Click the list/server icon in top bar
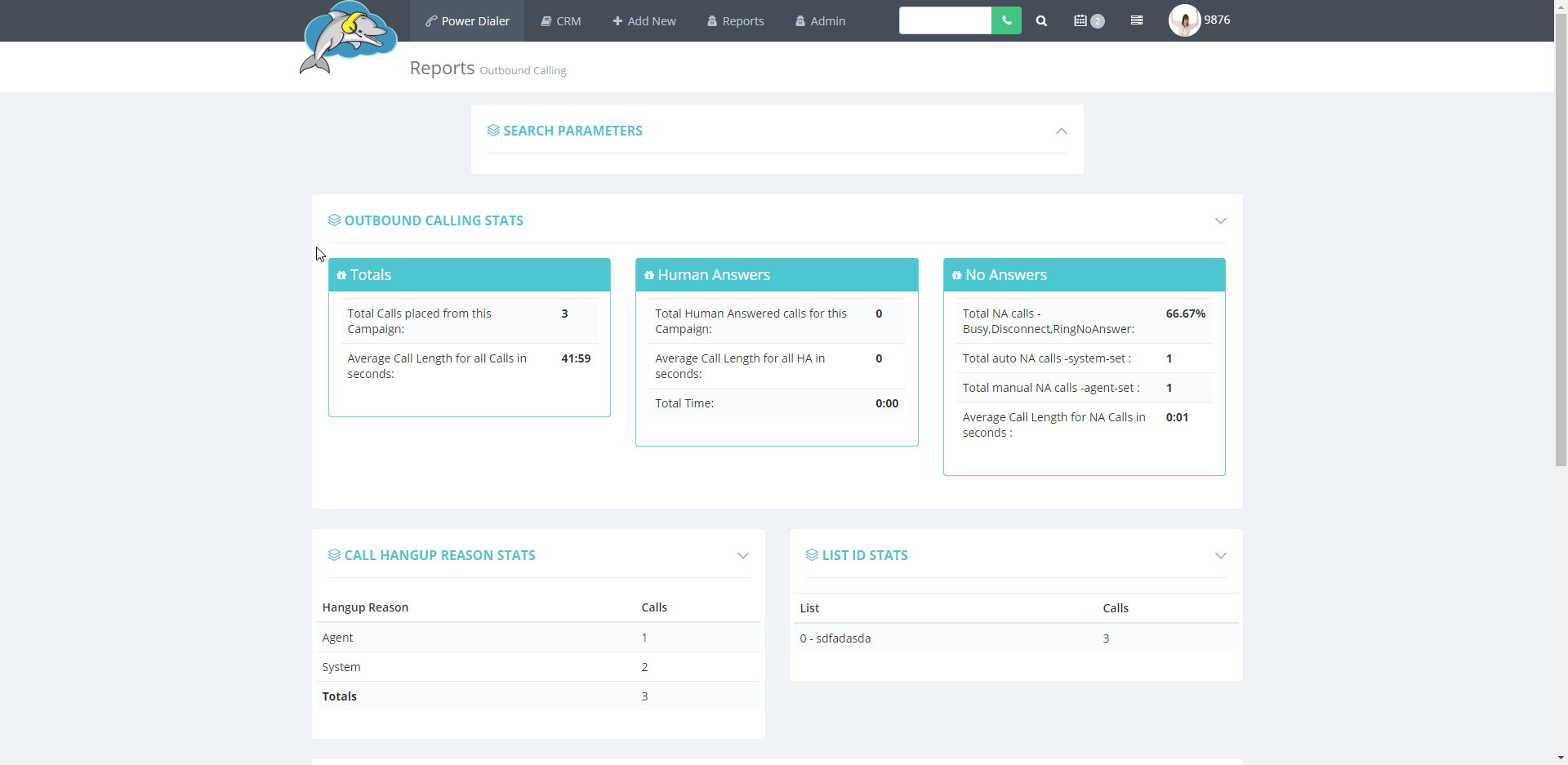The image size is (1568, 765). click(x=1136, y=20)
